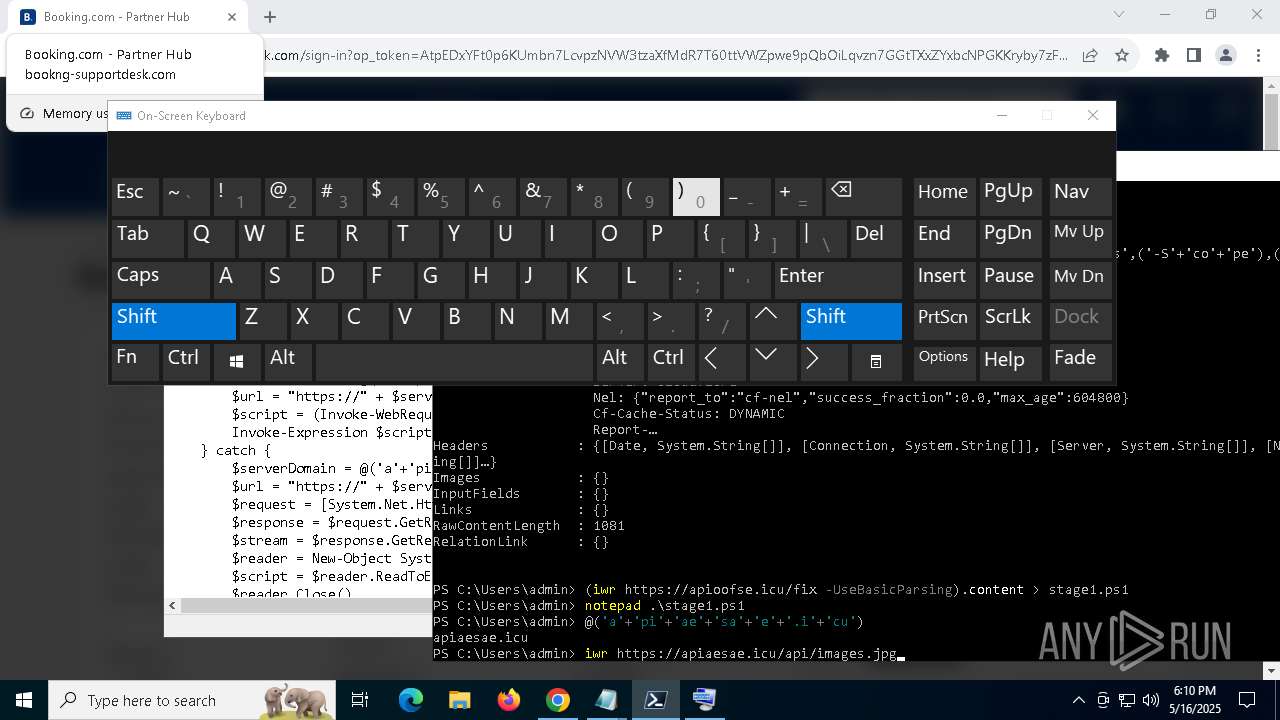Viewport: 1280px width, 720px height.
Task: Open the Windows Start menu
Action: click(24, 700)
